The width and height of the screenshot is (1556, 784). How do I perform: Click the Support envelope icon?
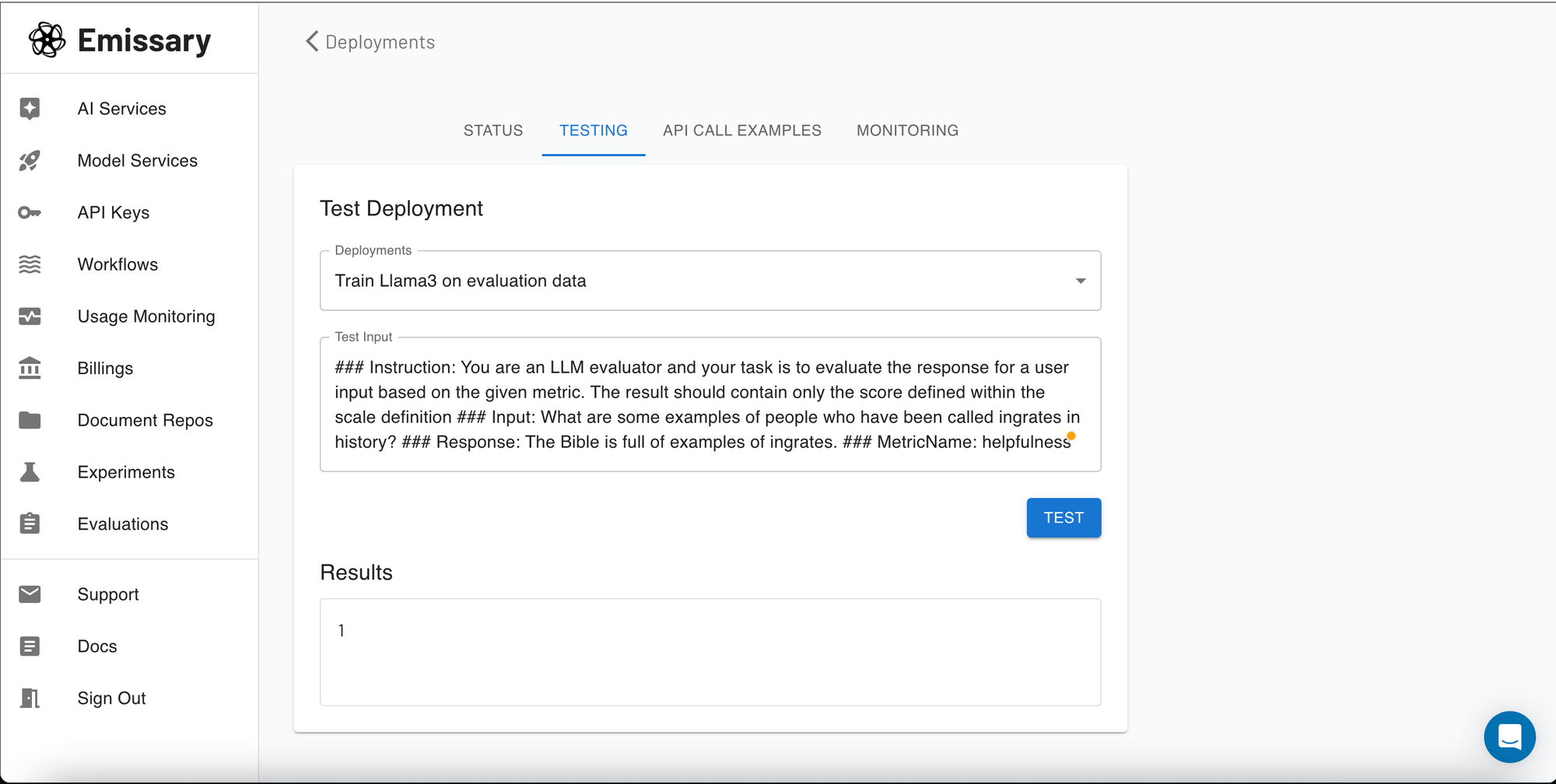pos(30,594)
